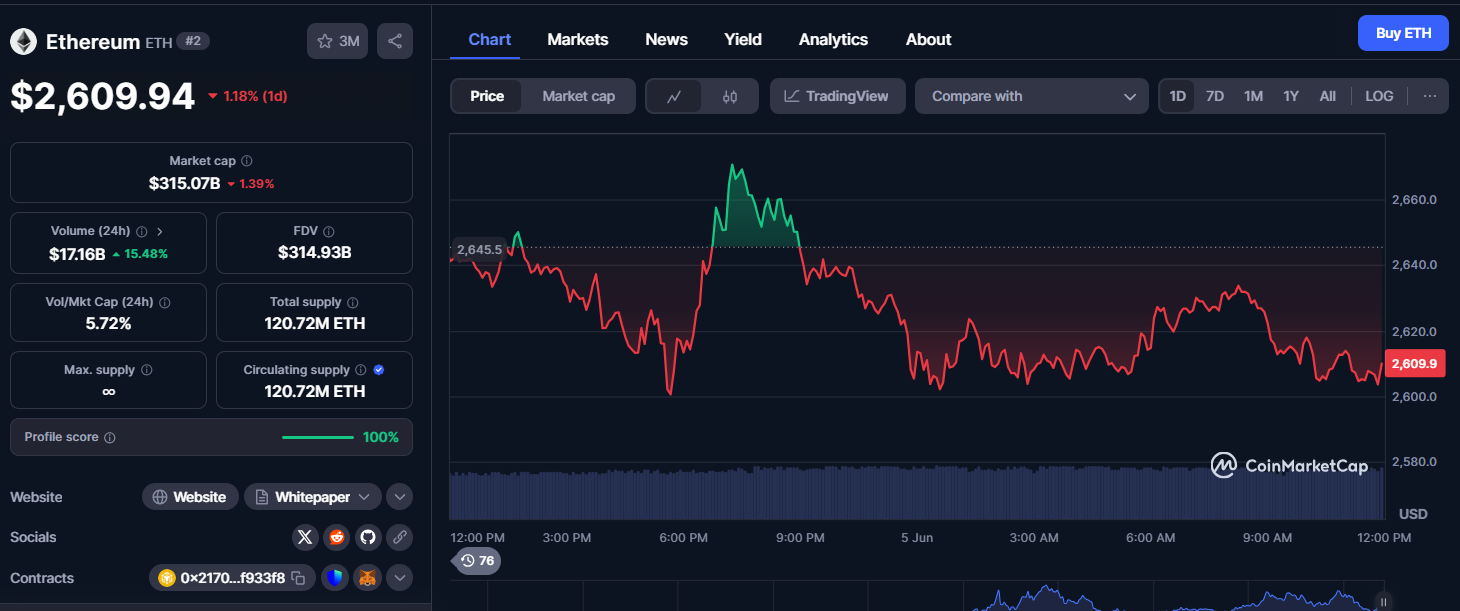Open the Chart tab
The width and height of the screenshot is (1460, 611).
[490, 39]
